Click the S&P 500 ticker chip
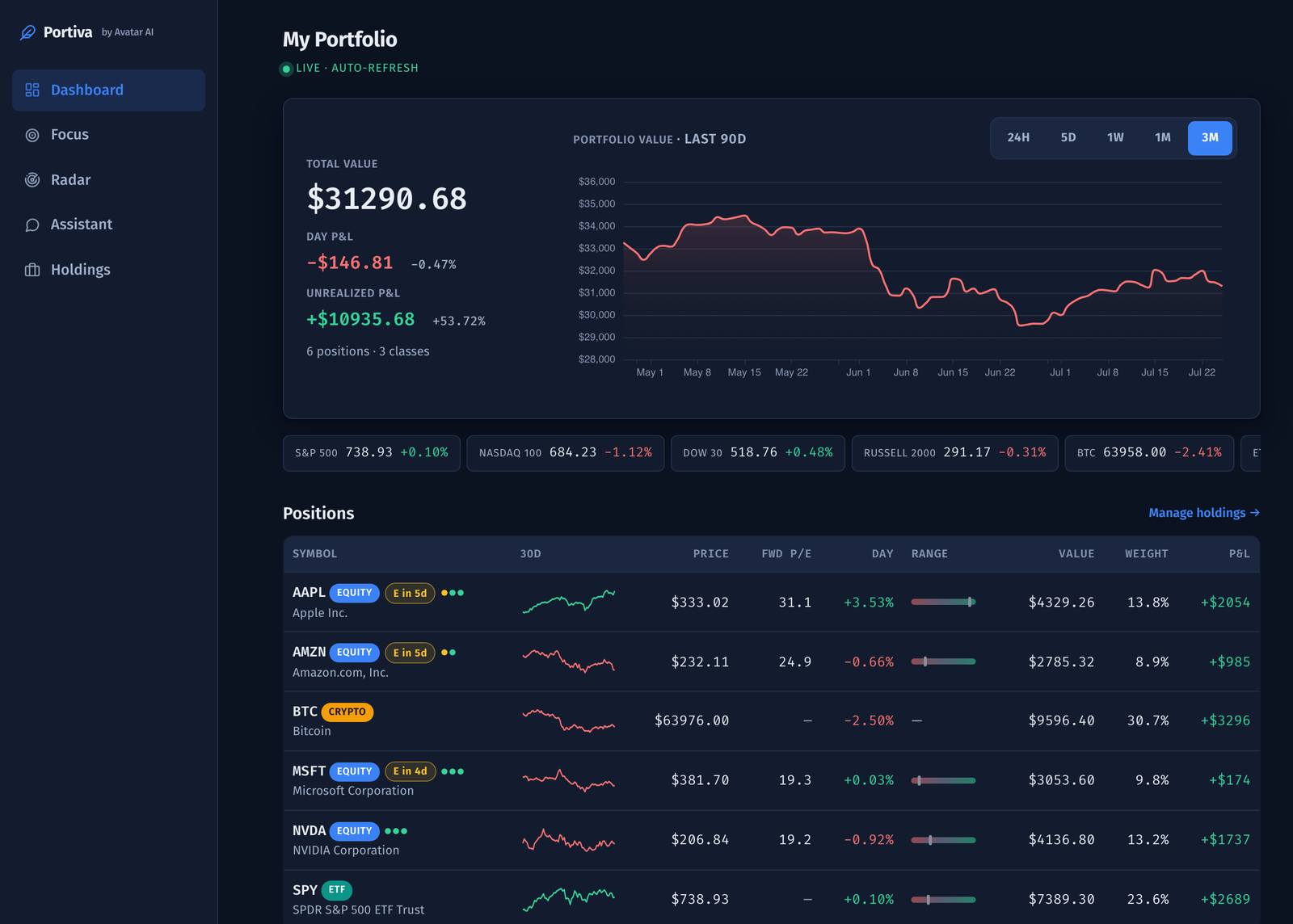This screenshot has height=924, width=1293. (372, 453)
